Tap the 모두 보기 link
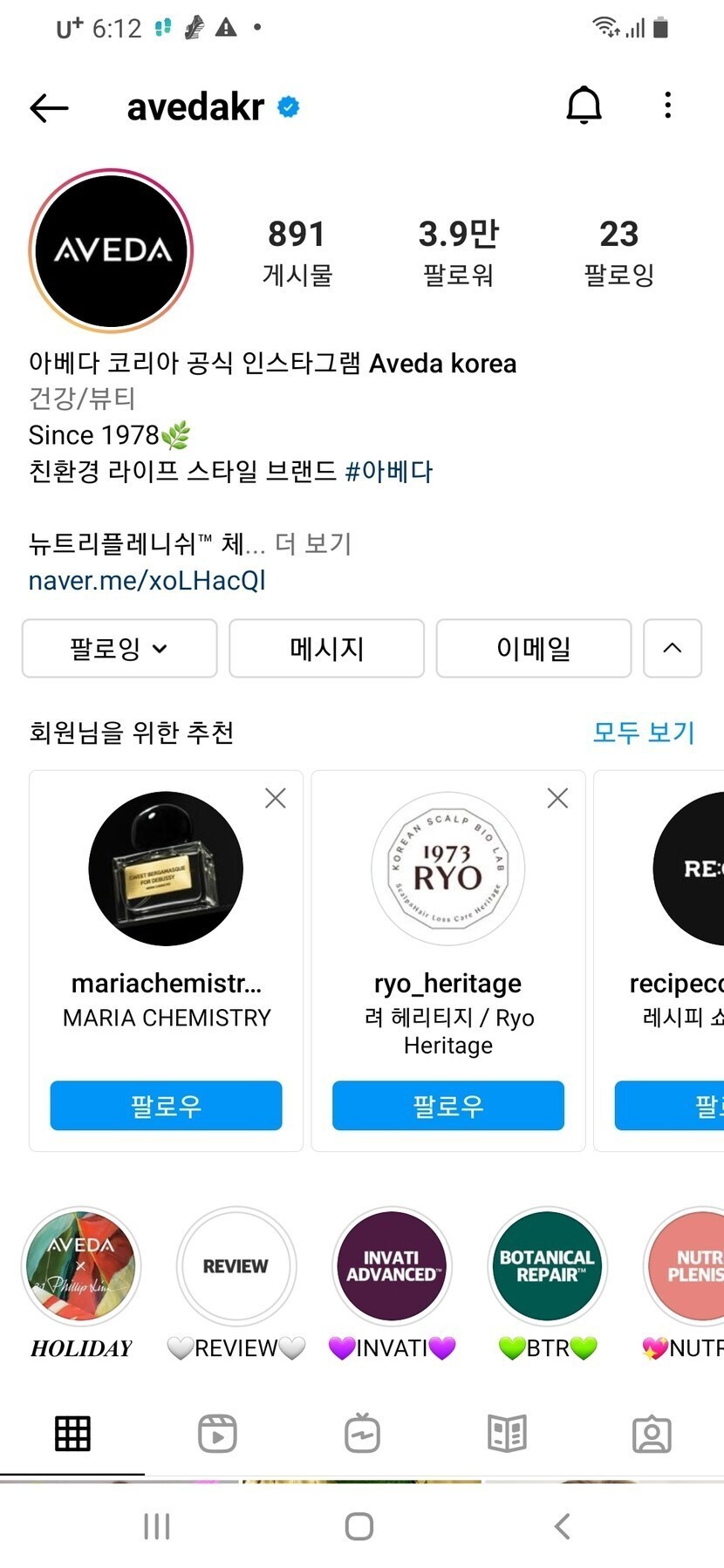Screen dimensions: 724x1568 pyautogui.click(x=644, y=733)
